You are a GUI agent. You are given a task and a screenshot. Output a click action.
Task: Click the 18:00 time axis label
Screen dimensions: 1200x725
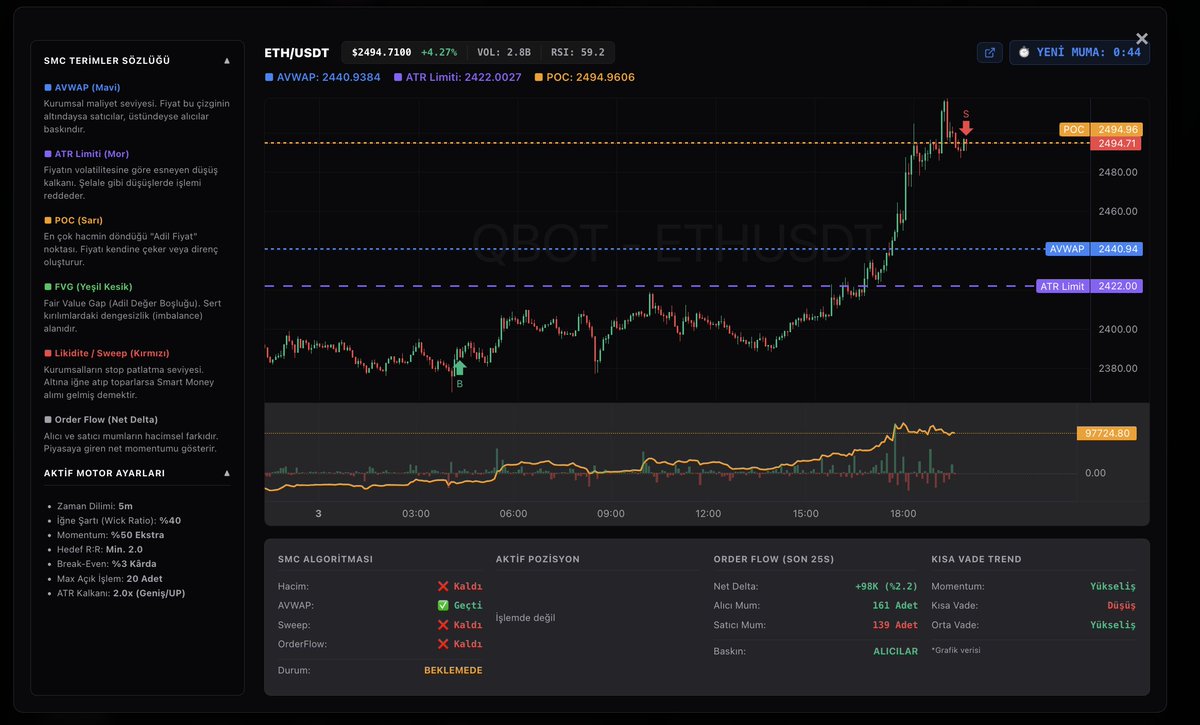click(x=903, y=514)
